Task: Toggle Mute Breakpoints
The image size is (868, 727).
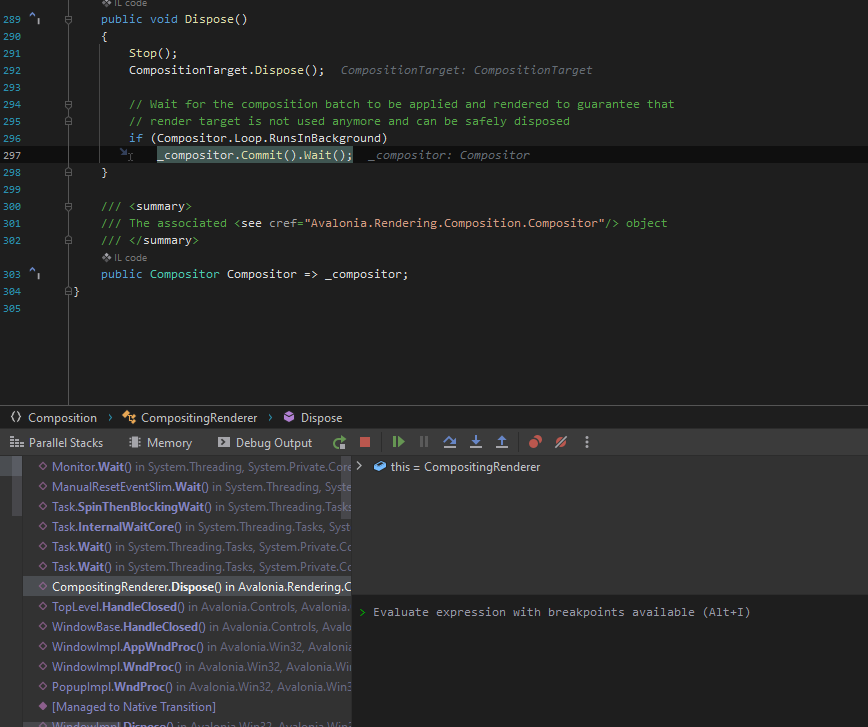Action: (x=560, y=441)
